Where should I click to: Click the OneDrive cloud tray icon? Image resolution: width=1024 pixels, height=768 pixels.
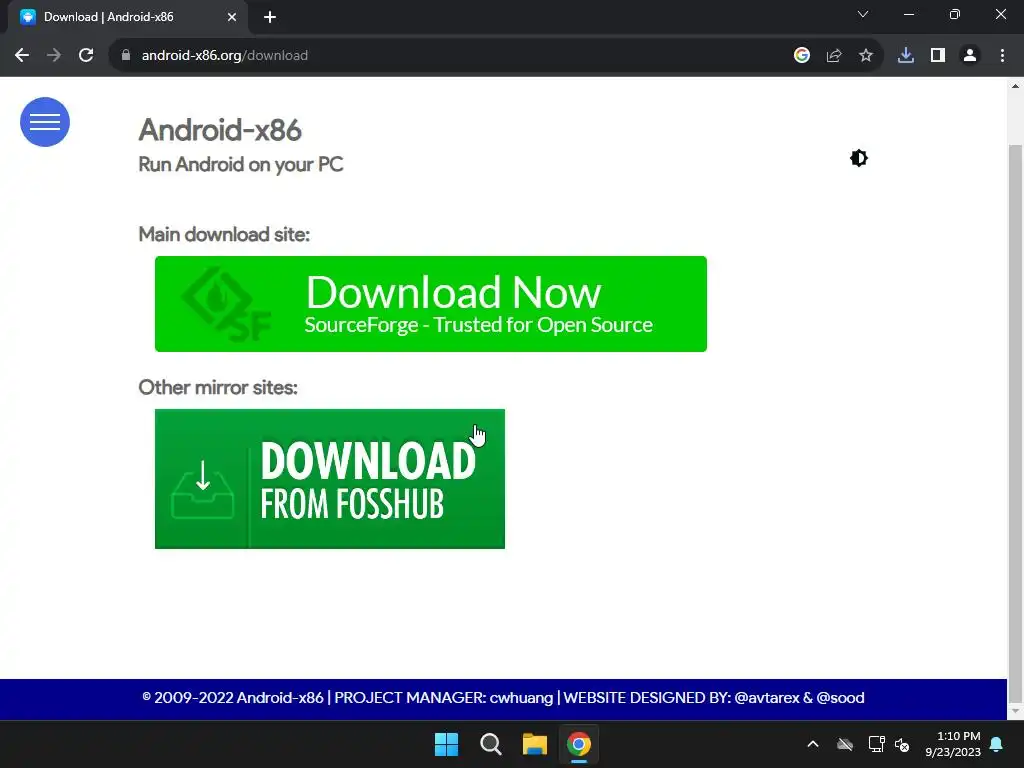(845, 744)
